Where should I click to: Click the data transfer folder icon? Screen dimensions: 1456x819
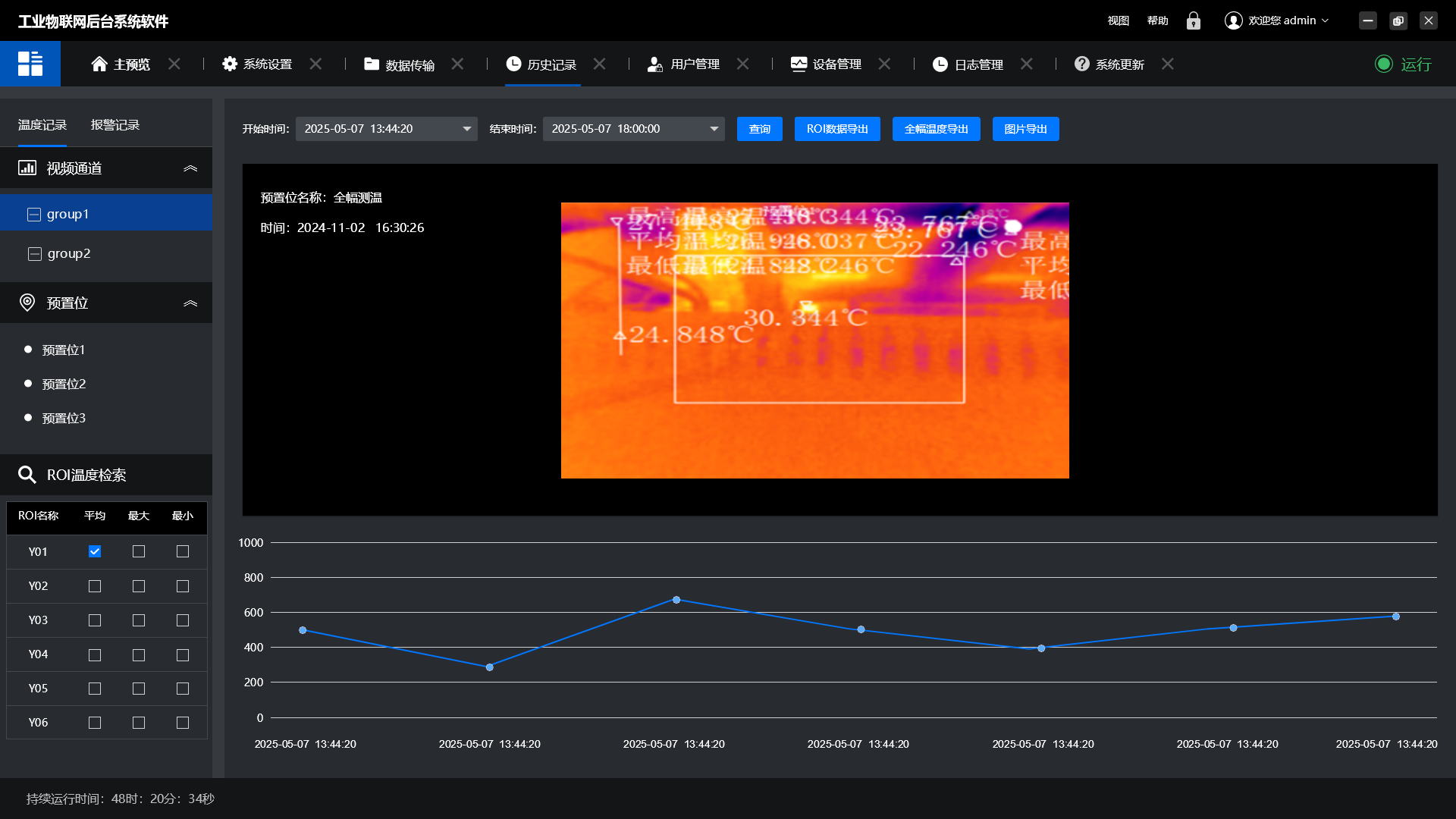[372, 64]
